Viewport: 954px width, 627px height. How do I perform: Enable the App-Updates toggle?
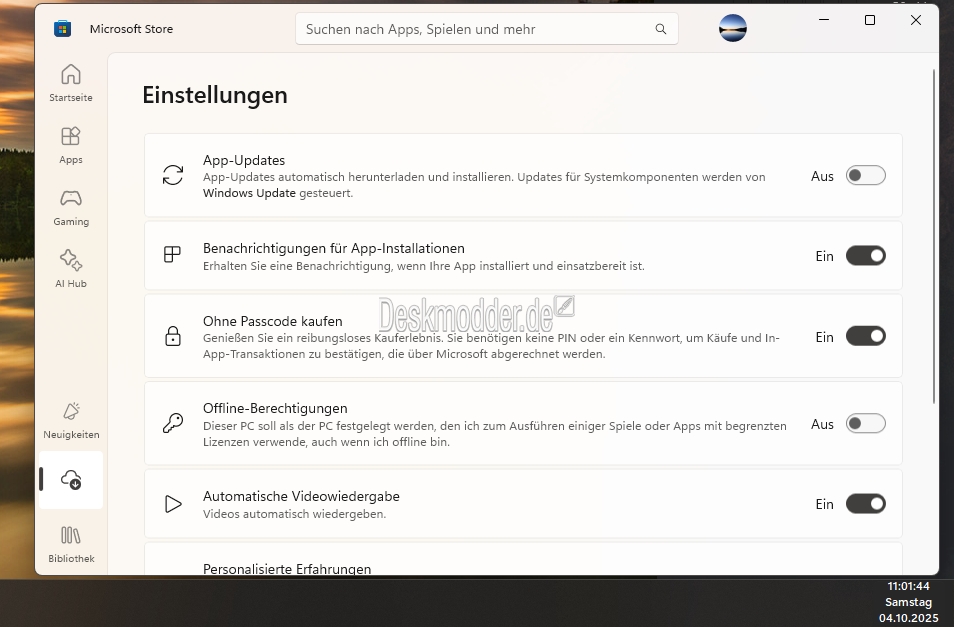(865, 176)
